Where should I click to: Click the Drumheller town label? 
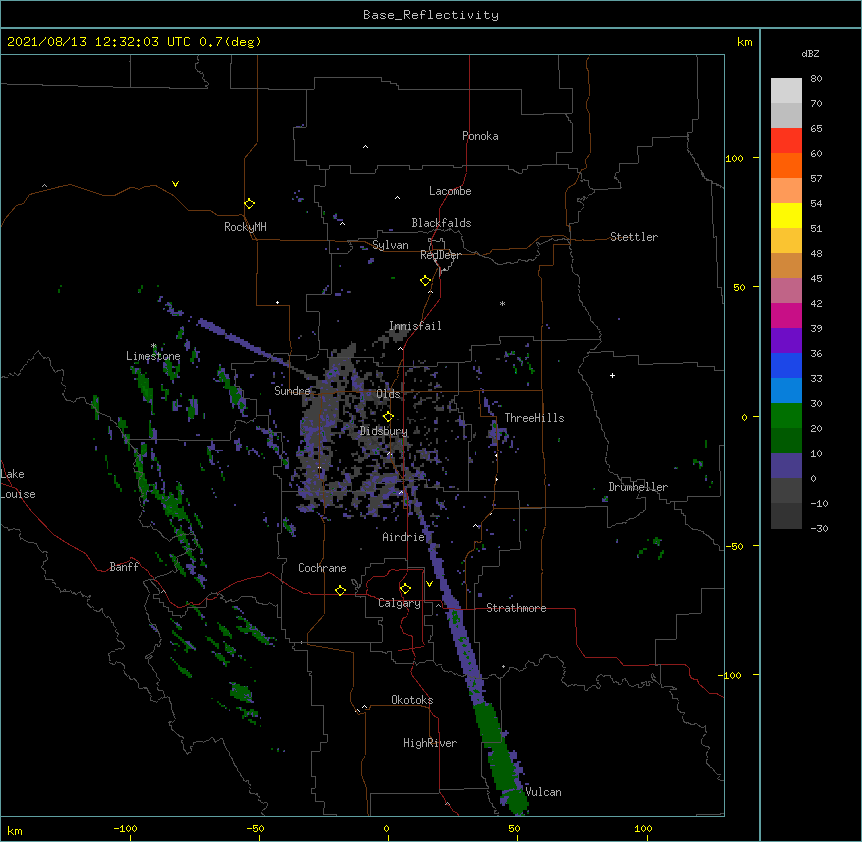point(638,487)
